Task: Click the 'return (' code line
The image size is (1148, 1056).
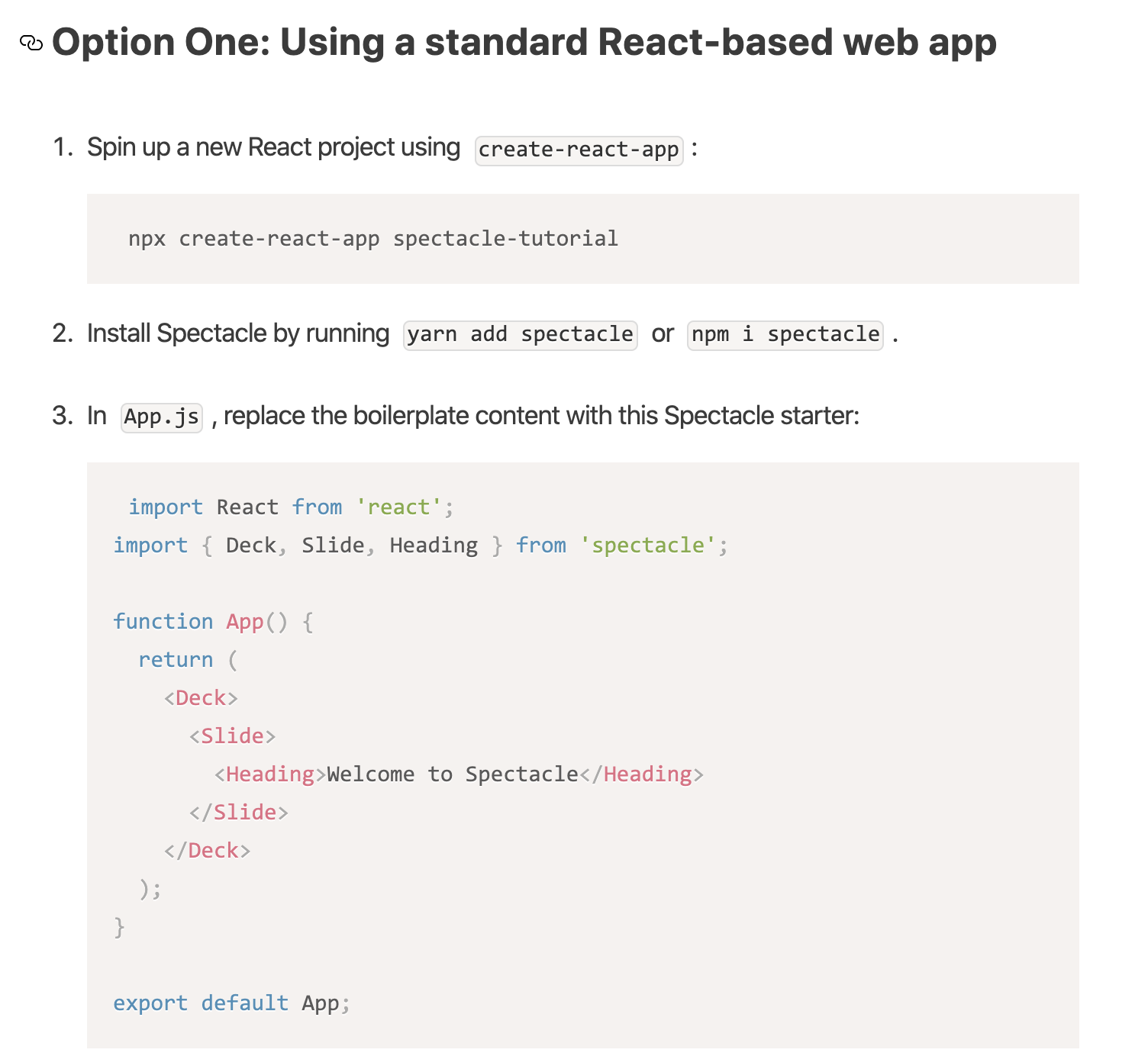Action: pyautogui.click(x=189, y=660)
